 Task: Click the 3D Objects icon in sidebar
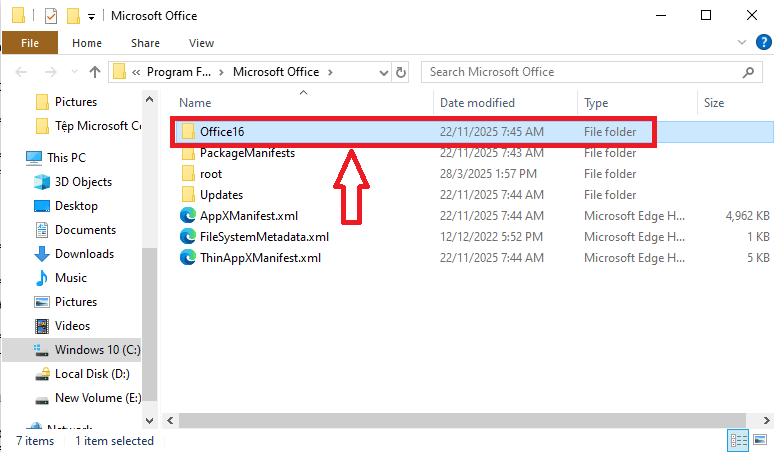coord(41,182)
